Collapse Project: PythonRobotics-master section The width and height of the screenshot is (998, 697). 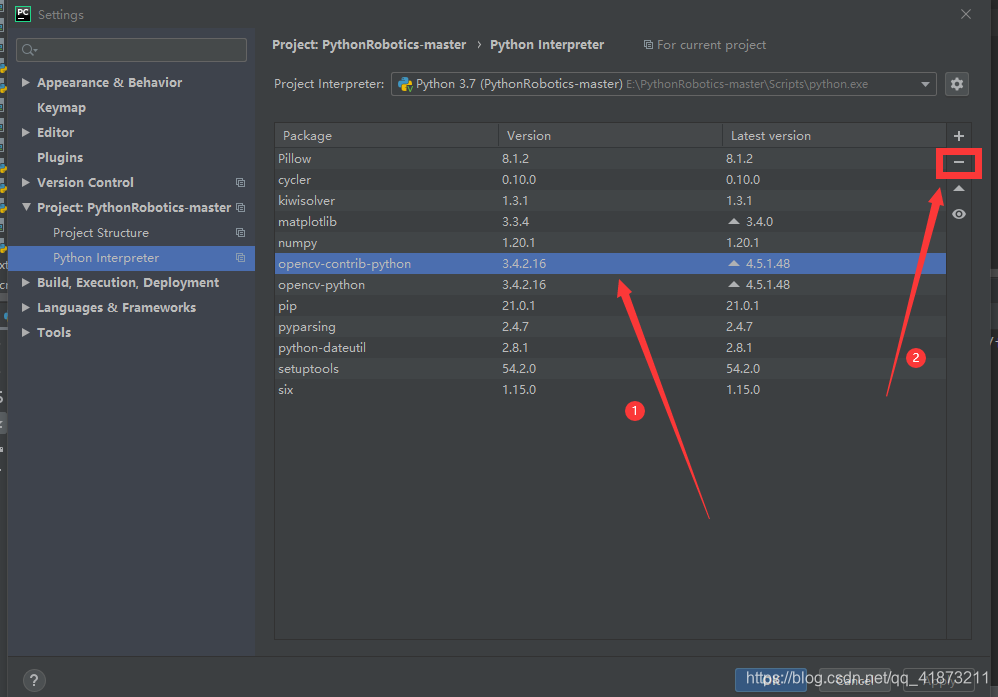click(x=26, y=207)
